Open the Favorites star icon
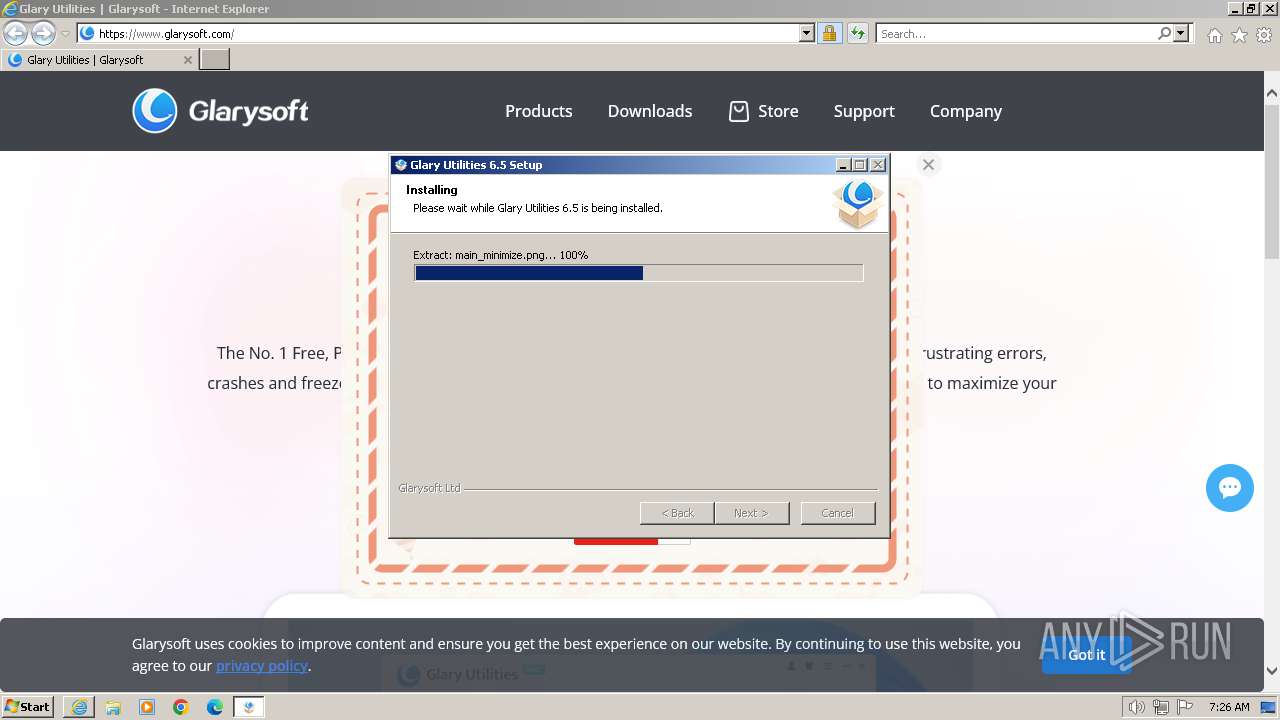 [x=1239, y=35]
